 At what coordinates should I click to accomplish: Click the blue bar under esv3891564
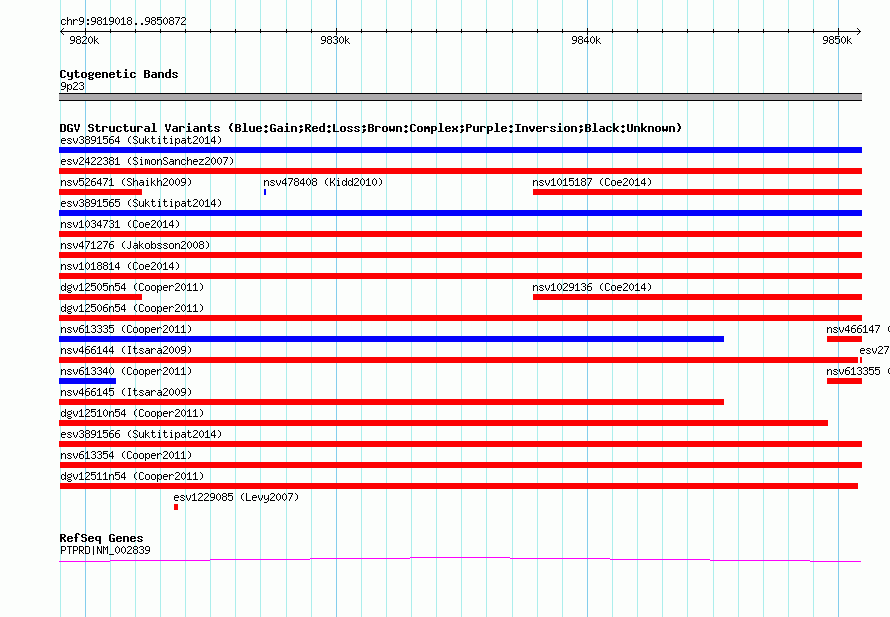point(460,150)
